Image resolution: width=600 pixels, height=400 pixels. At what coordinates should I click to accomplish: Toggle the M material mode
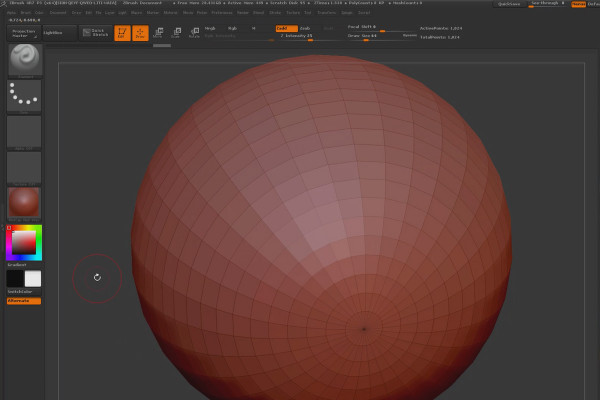tap(253, 28)
